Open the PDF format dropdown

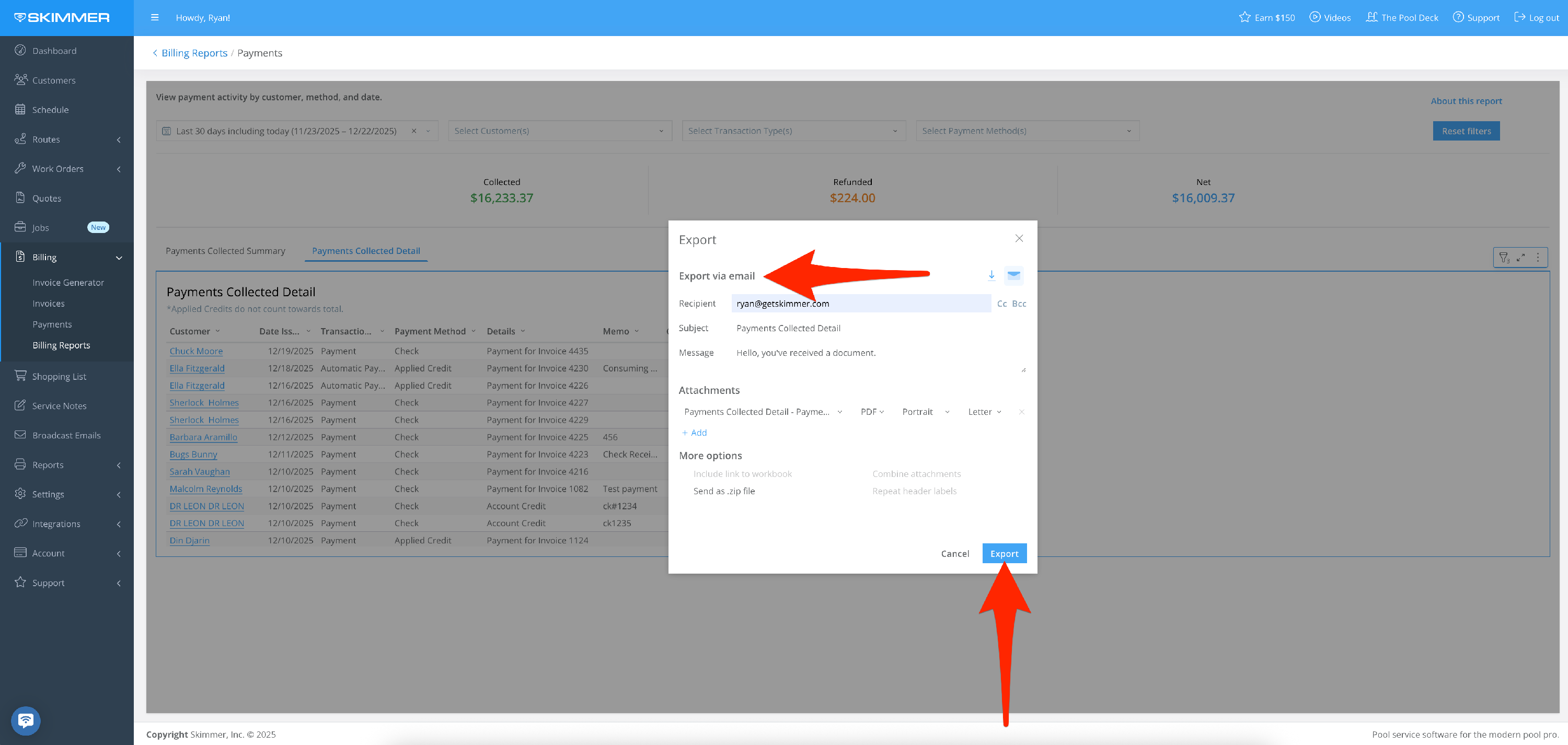(872, 412)
